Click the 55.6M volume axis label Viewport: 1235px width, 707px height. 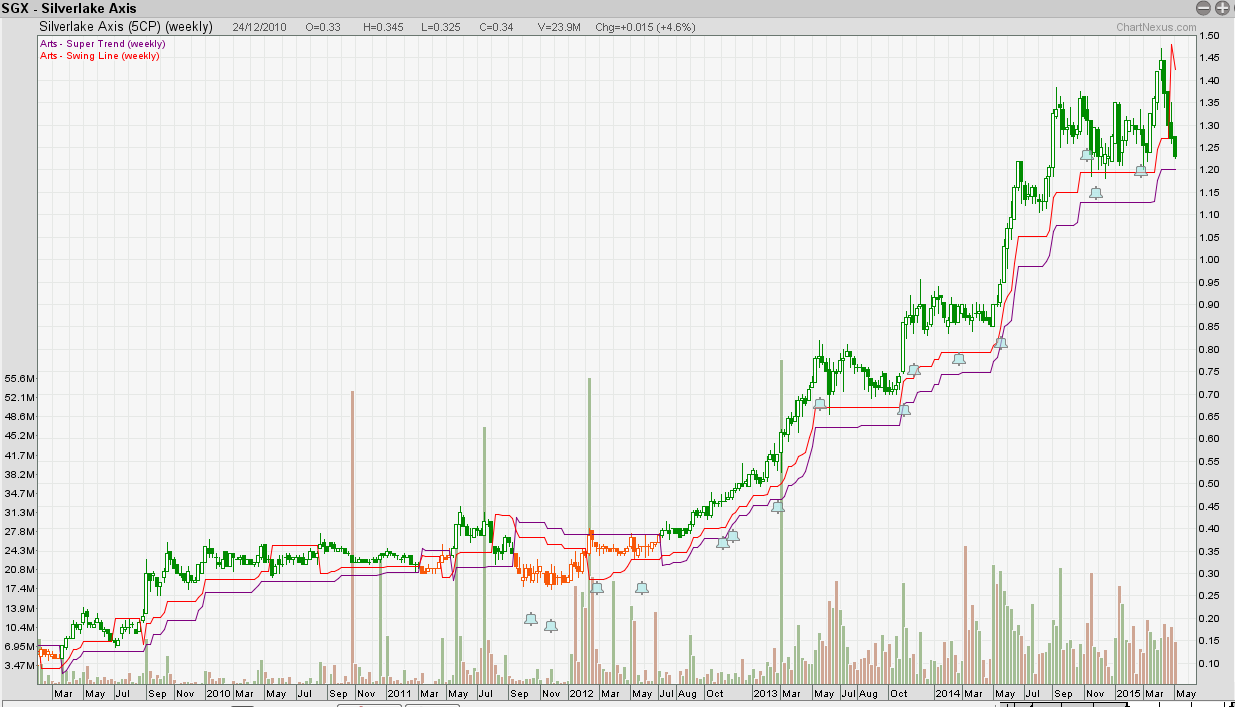pyautogui.click(x=20, y=379)
